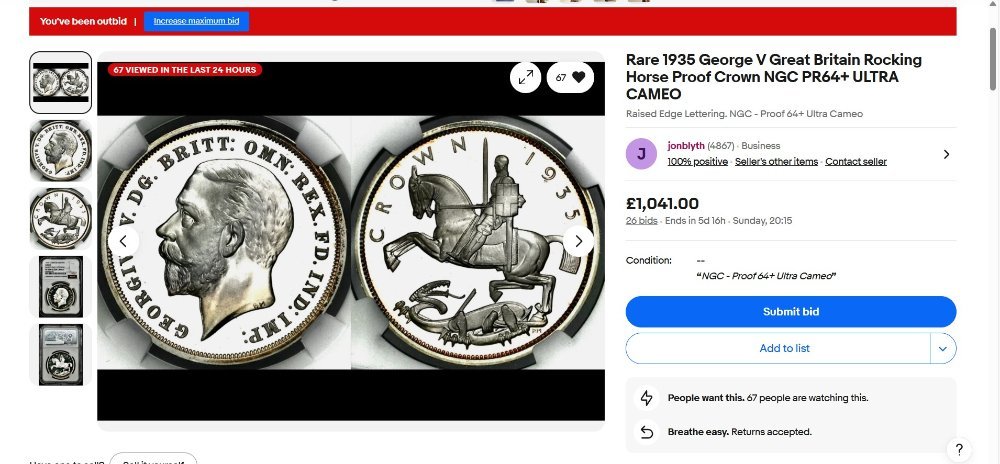Expand the Add to list dropdown arrow
This screenshot has width=1000, height=464.
coord(943,348)
